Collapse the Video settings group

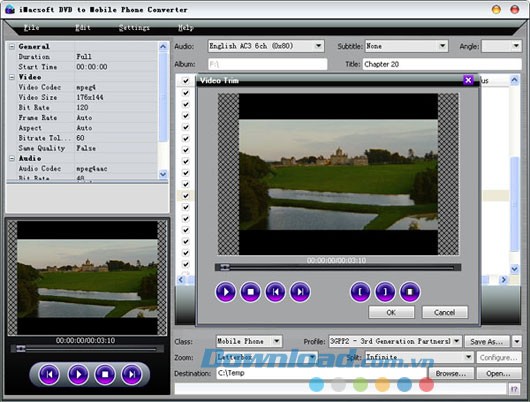(12, 77)
